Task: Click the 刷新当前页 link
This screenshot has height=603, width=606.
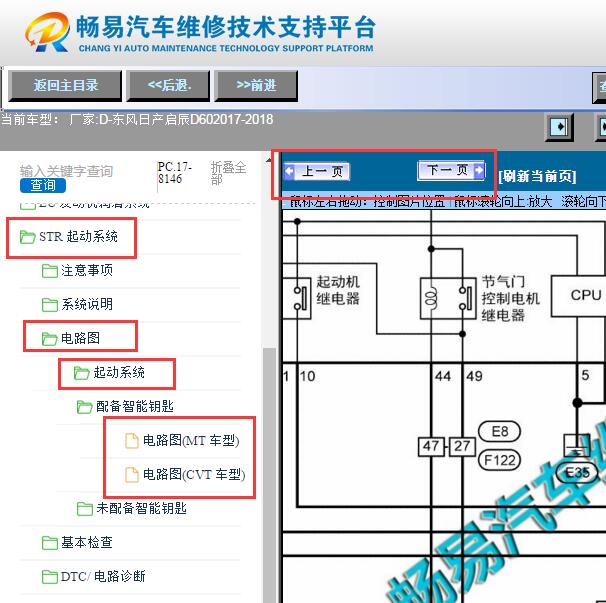Action: coord(537,177)
